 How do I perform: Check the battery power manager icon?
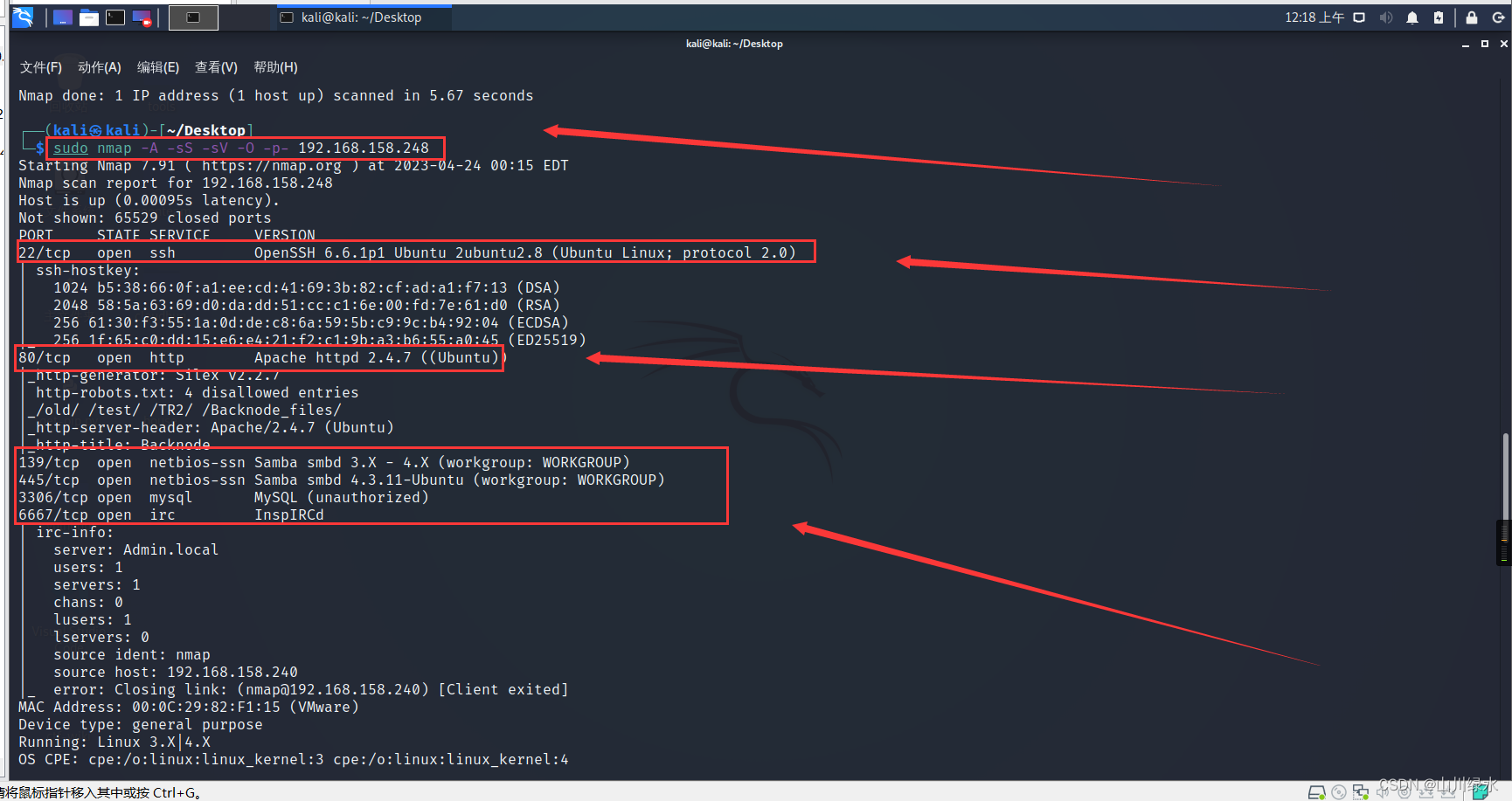pos(1439,17)
